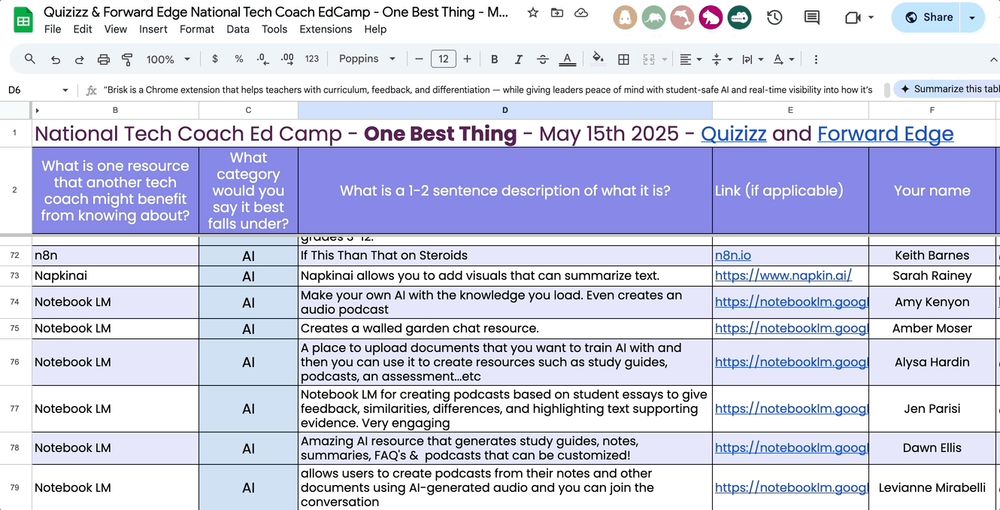Open the Extensions menu
Screen dimensions: 1000x510
pos(326,29)
